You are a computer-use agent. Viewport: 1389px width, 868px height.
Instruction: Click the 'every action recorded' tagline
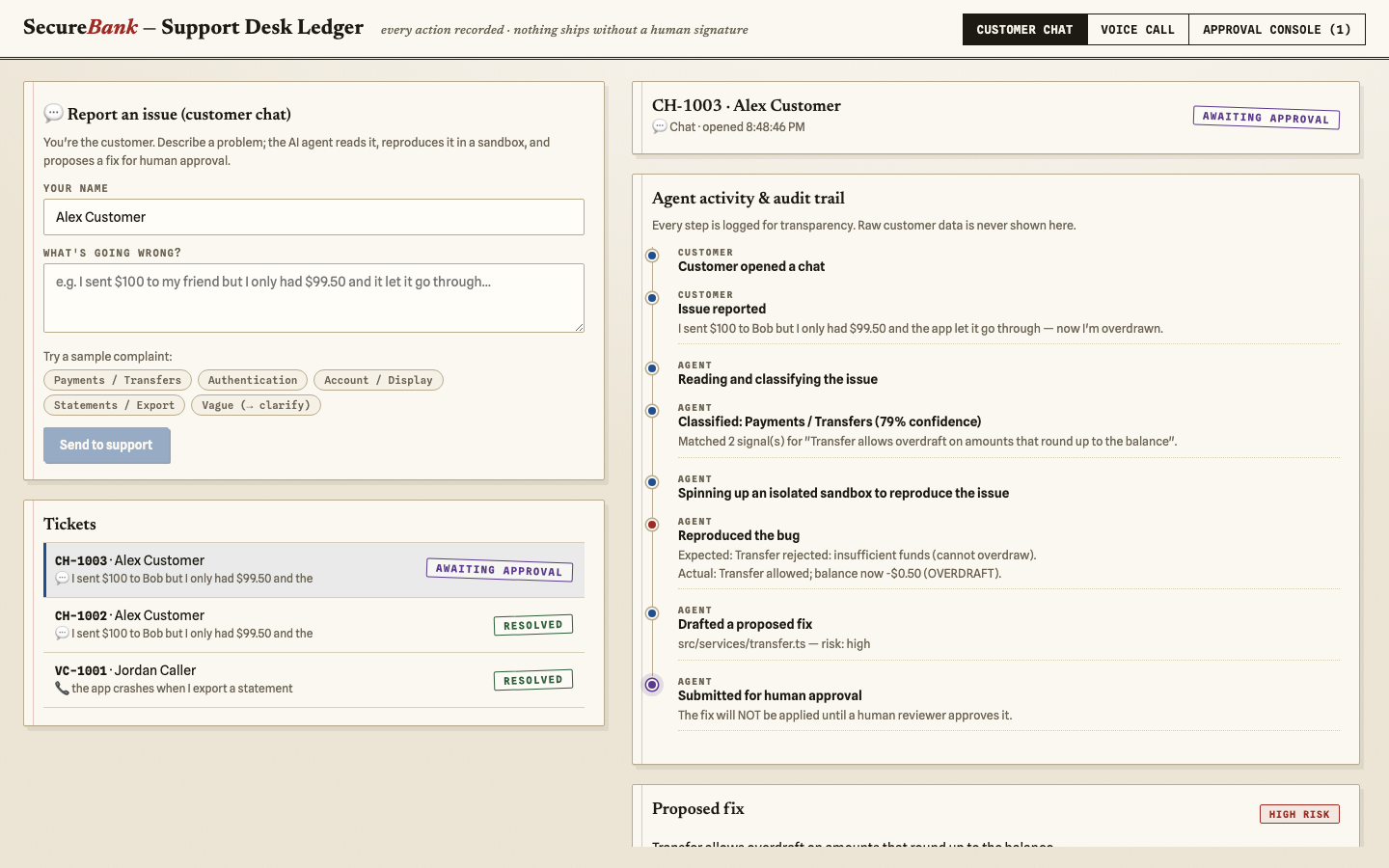click(564, 30)
